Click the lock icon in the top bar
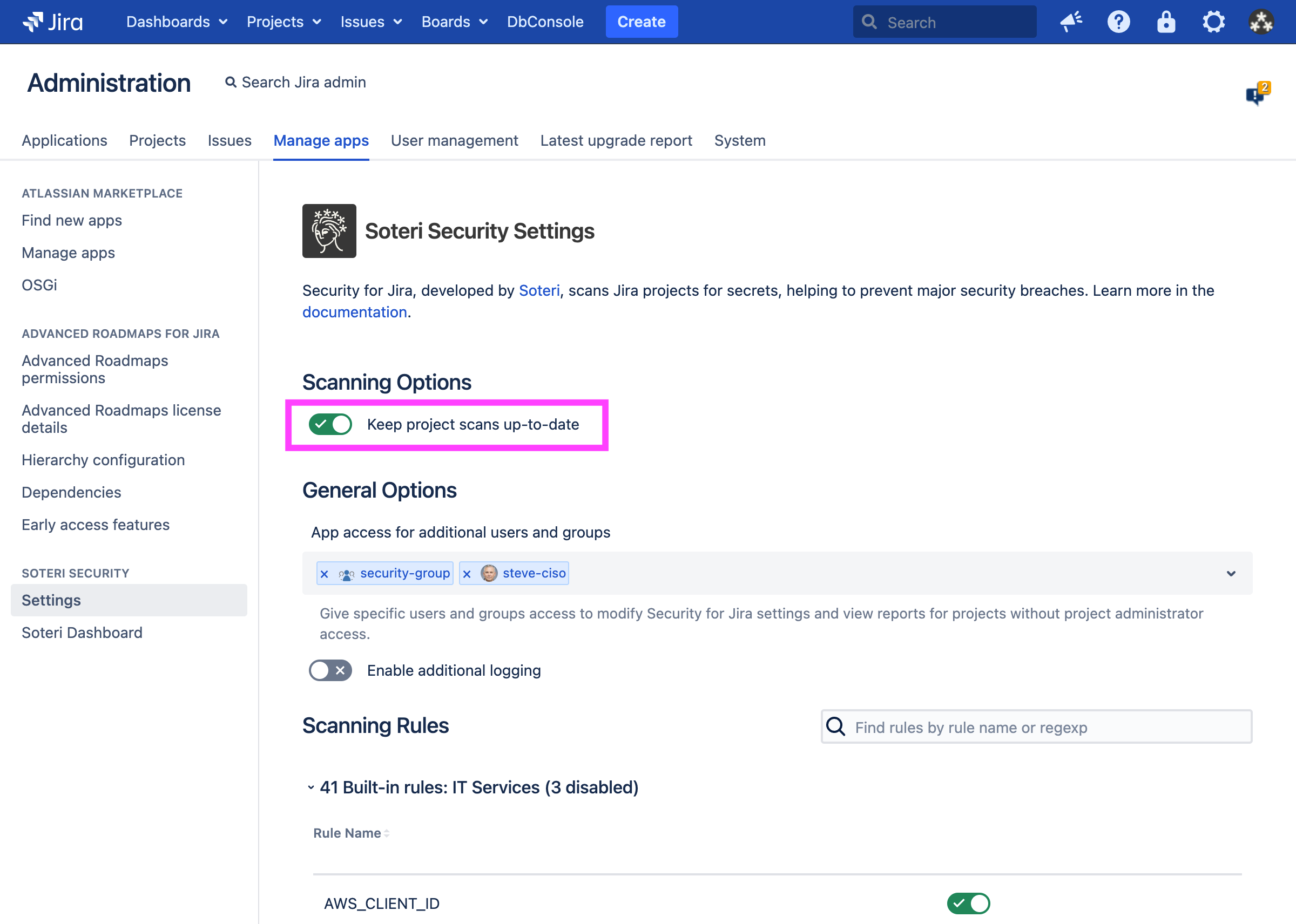The width and height of the screenshot is (1296, 924). pyautogui.click(x=1166, y=22)
